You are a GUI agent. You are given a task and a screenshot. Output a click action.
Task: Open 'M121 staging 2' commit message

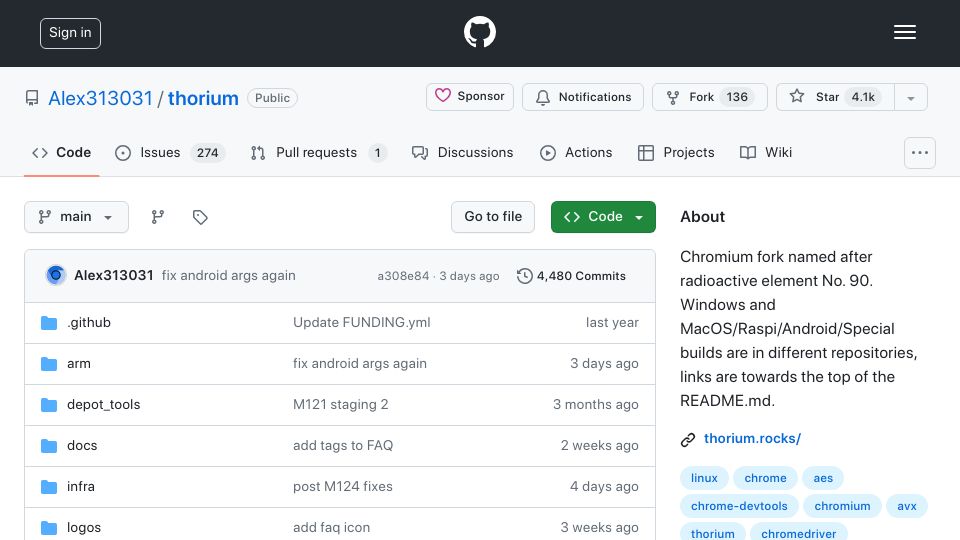(x=340, y=405)
